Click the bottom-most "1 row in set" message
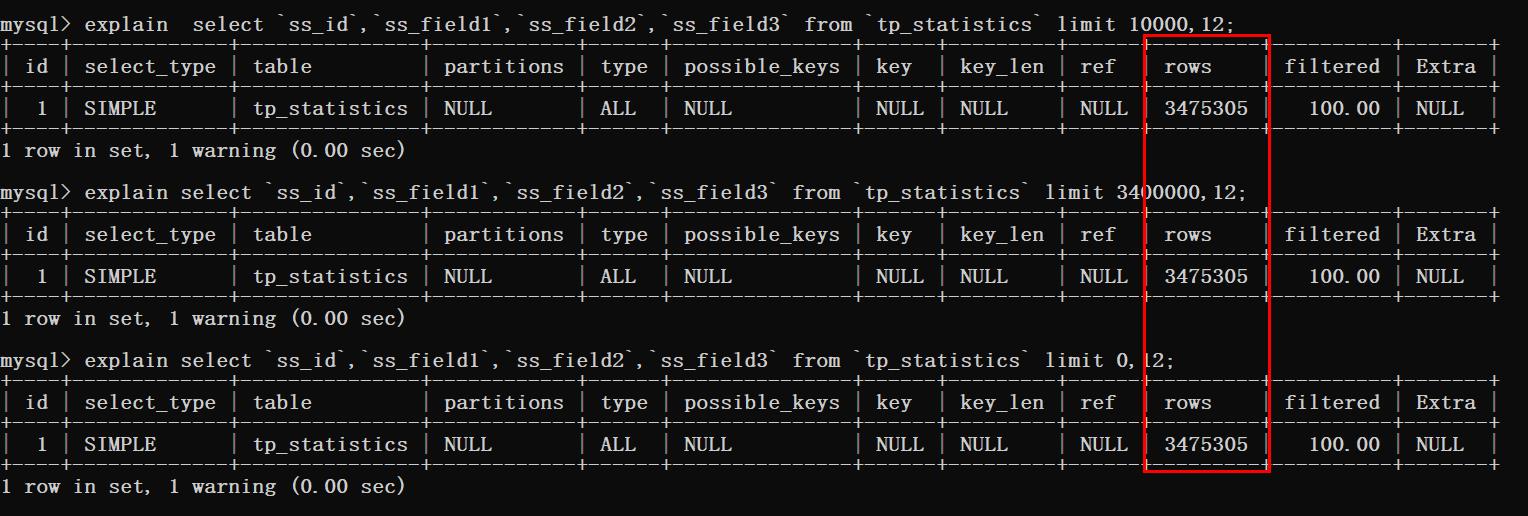Image resolution: width=1528 pixels, height=516 pixels. [203, 487]
